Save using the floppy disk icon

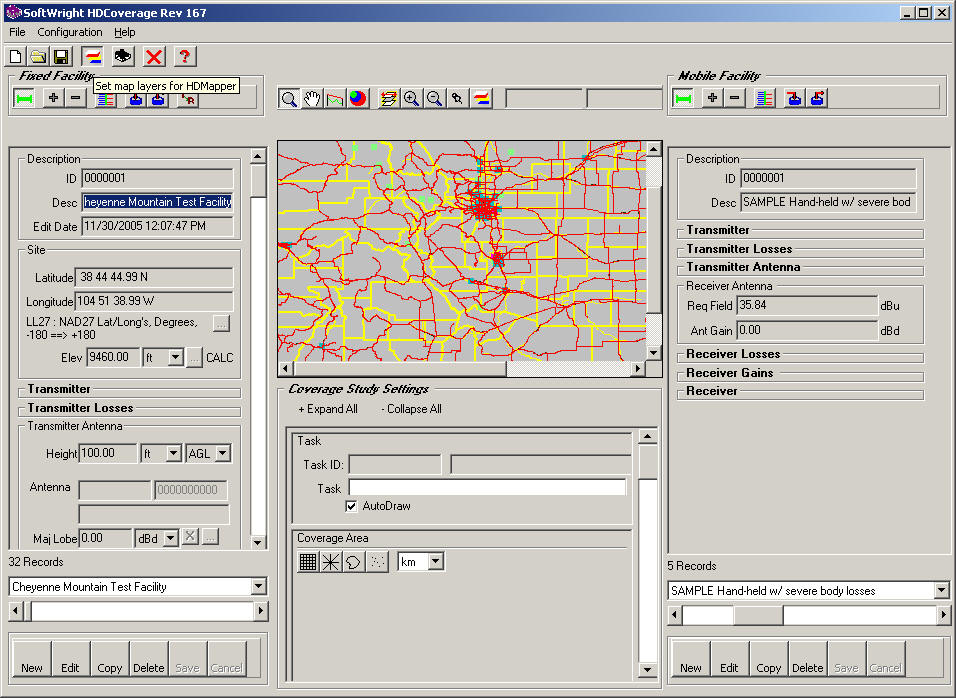[61, 57]
